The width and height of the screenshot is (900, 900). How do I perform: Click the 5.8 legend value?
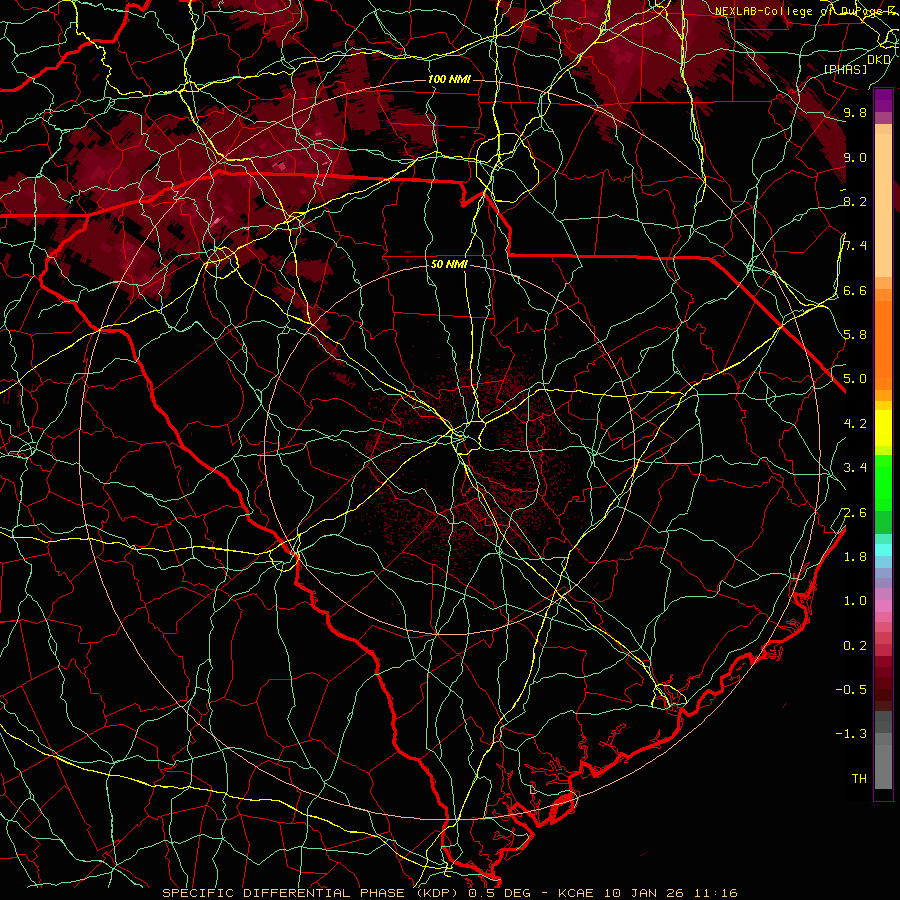pos(855,335)
